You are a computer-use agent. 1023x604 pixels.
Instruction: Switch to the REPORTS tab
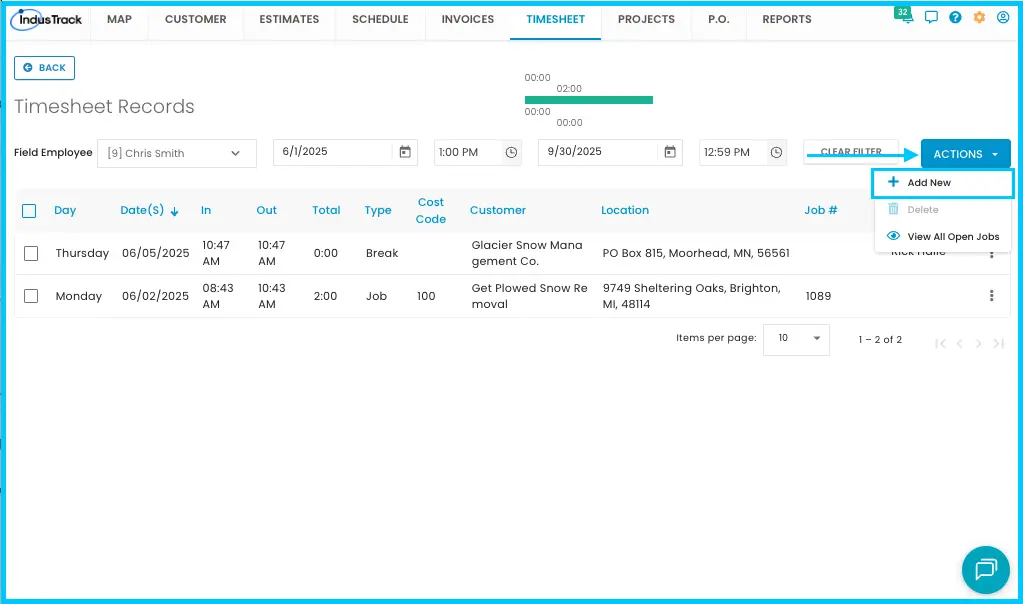[x=787, y=20]
